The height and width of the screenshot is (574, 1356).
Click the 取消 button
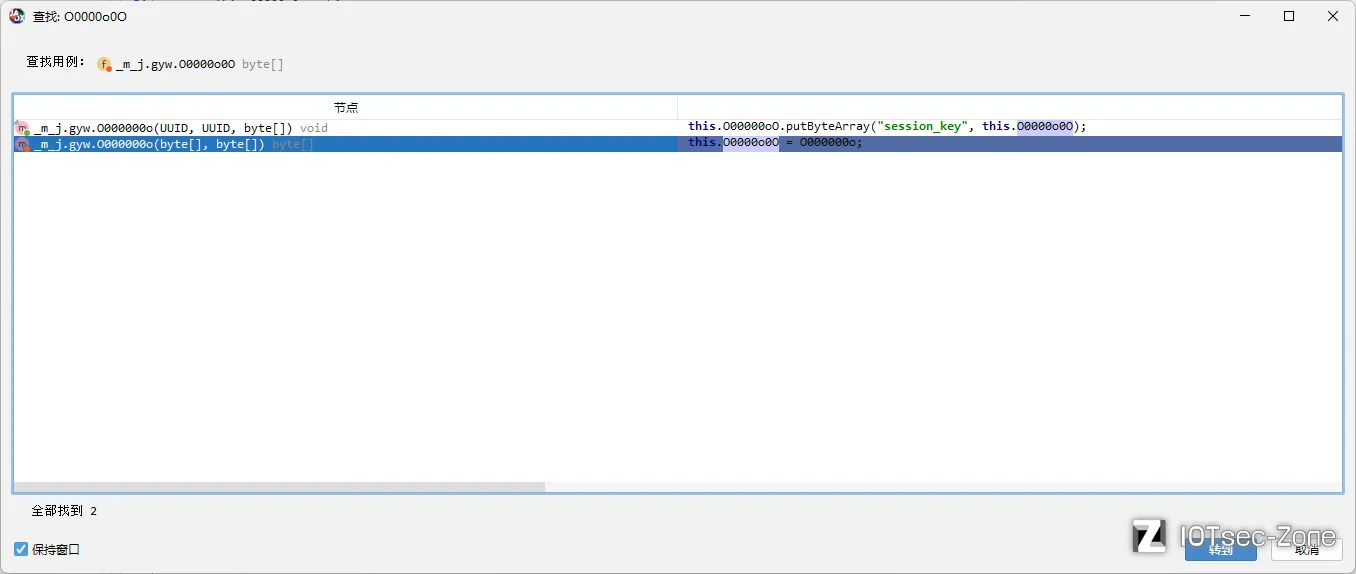[1307, 549]
